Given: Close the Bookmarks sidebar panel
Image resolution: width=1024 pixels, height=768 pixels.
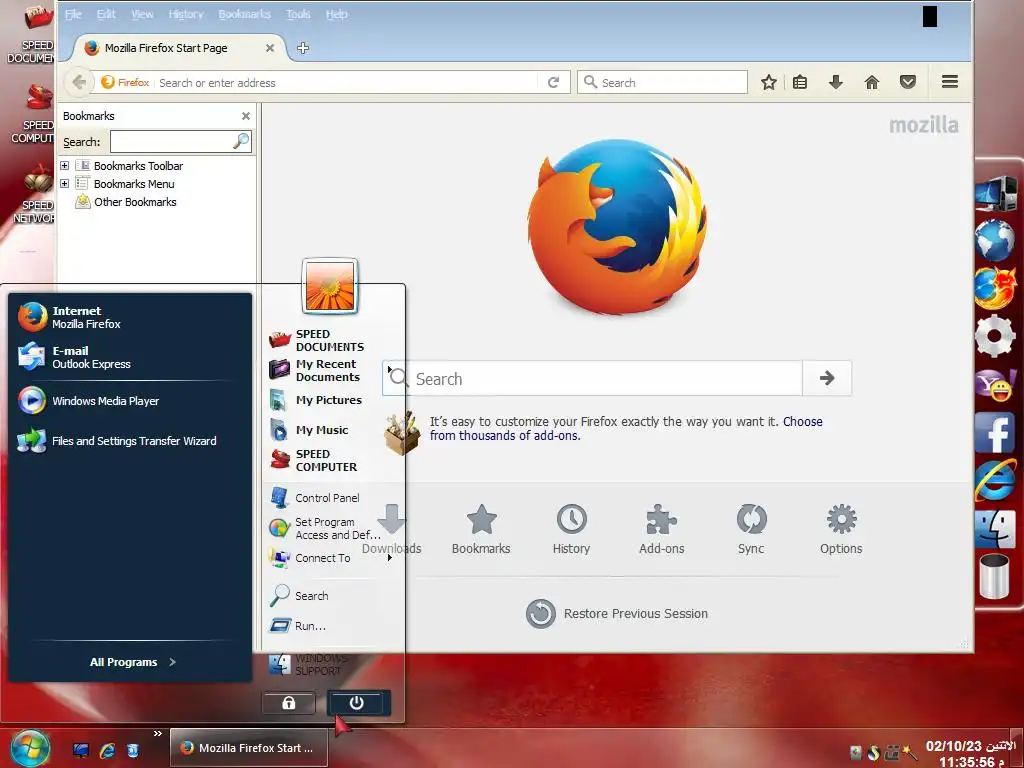Looking at the screenshot, I should coord(246,116).
